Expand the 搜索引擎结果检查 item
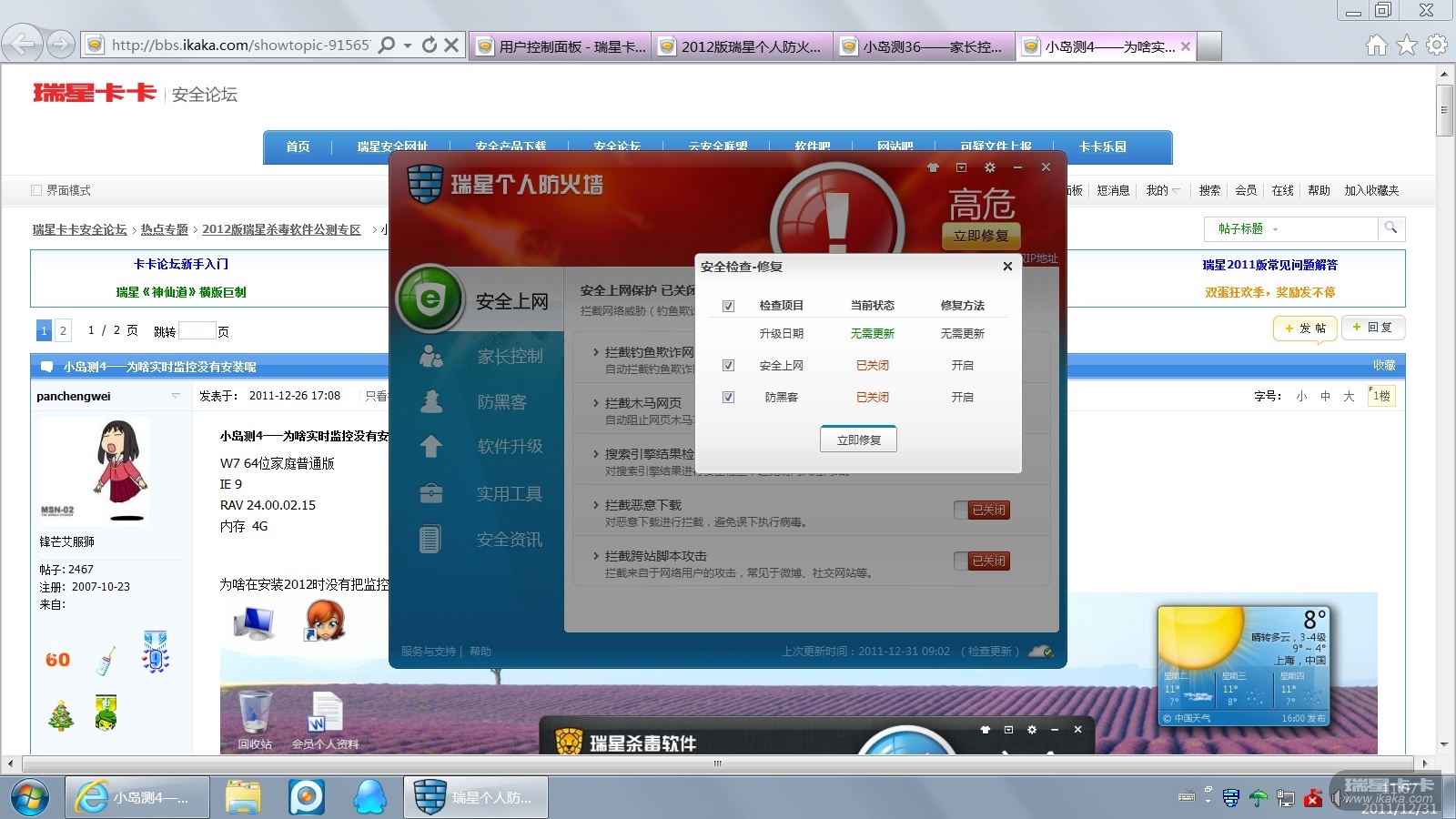Screen dimensions: 1456x819 click(596, 454)
